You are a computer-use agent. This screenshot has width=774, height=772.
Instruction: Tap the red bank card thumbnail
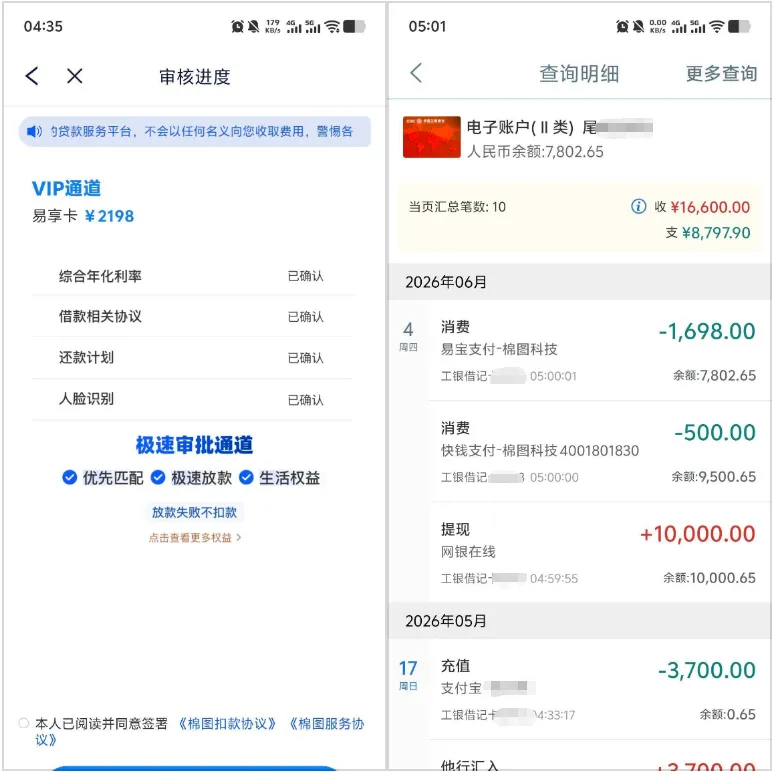coord(431,137)
